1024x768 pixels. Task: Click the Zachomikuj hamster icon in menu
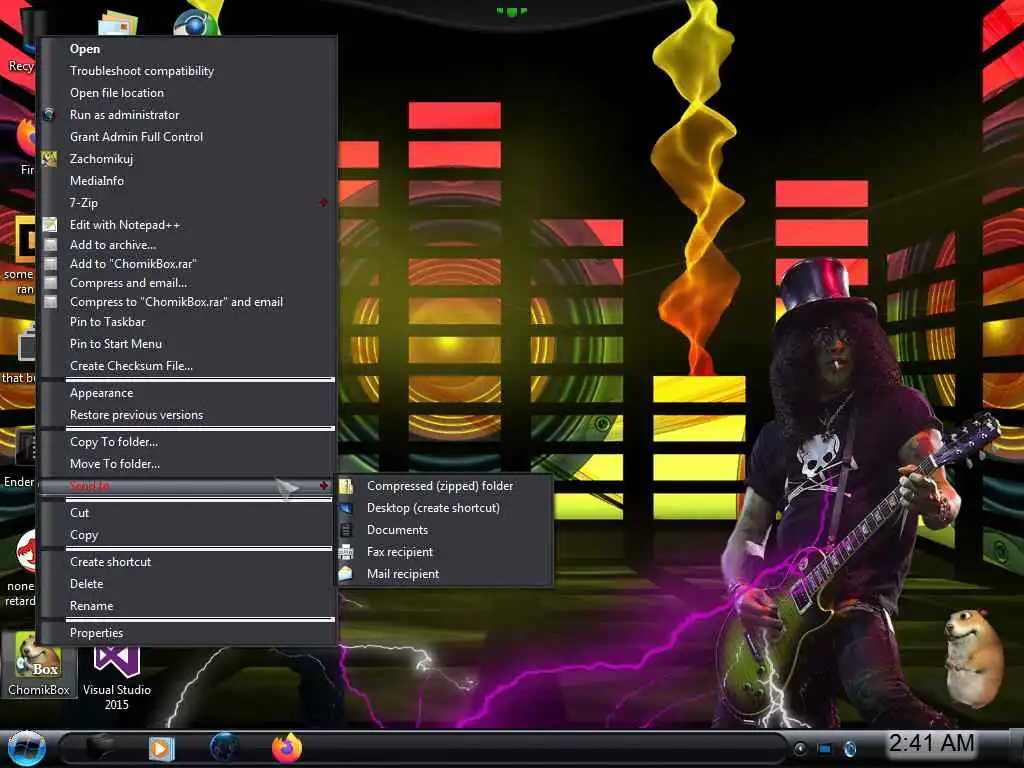tap(50, 159)
